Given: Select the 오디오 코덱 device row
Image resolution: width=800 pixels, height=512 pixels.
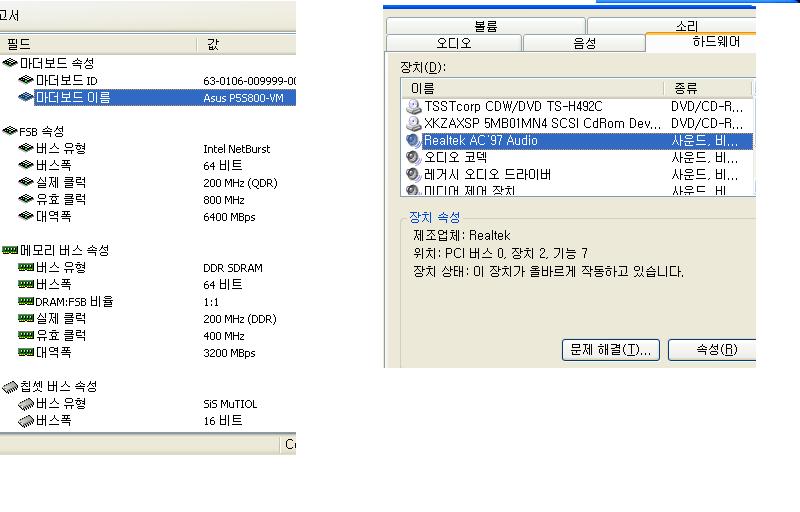Looking at the screenshot, I should point(578,157).
